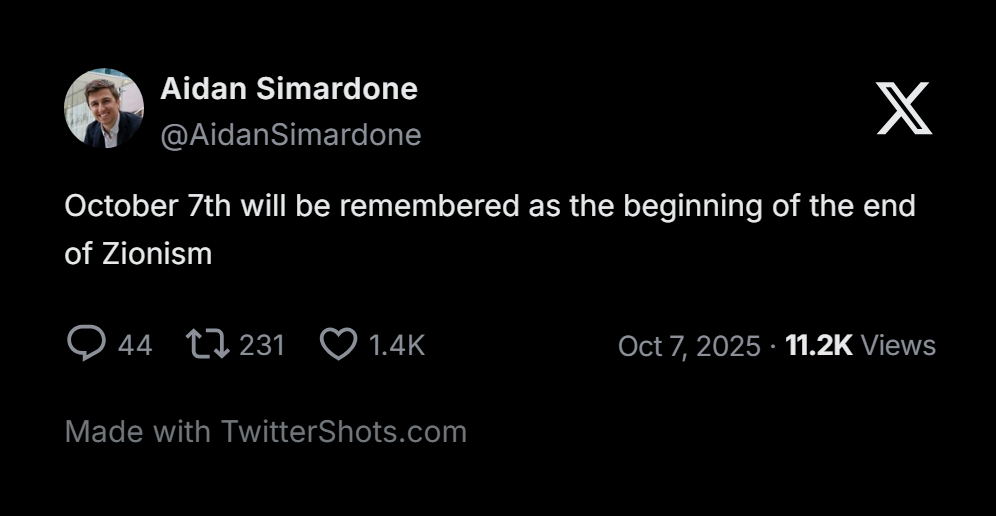996x516 pixels.
Task: Click Aidan Simardone's profile picture
Action: pyautogui.click(x=104, y=108)
